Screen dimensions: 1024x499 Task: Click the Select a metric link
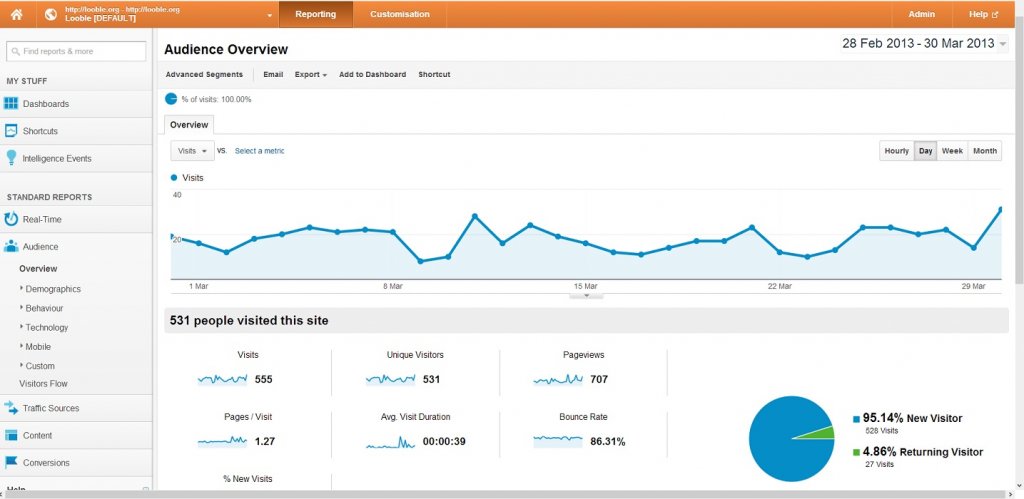259,151
